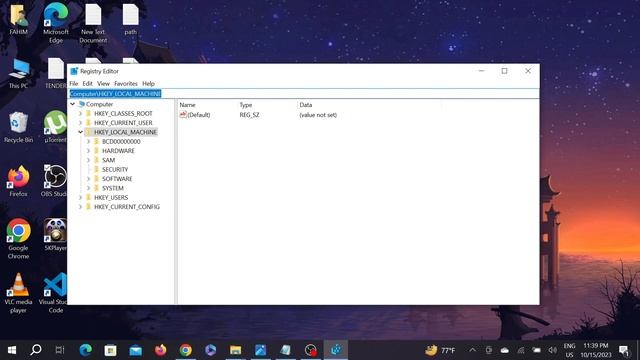Open the volume control in tray
640x360 pixels.
[x=553, y=350]
